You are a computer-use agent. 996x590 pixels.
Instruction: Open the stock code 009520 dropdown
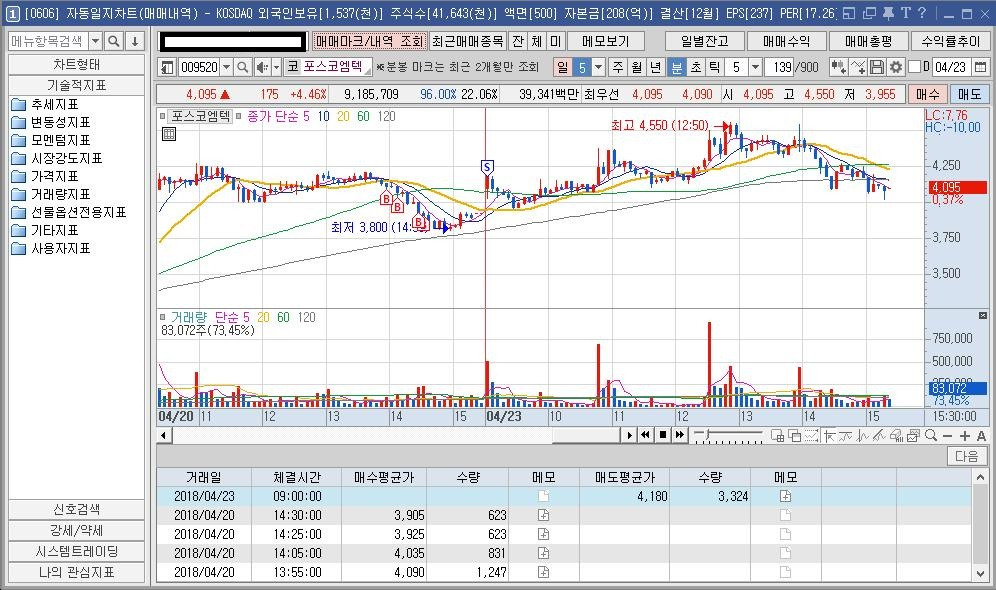click(x=226, y=67)
